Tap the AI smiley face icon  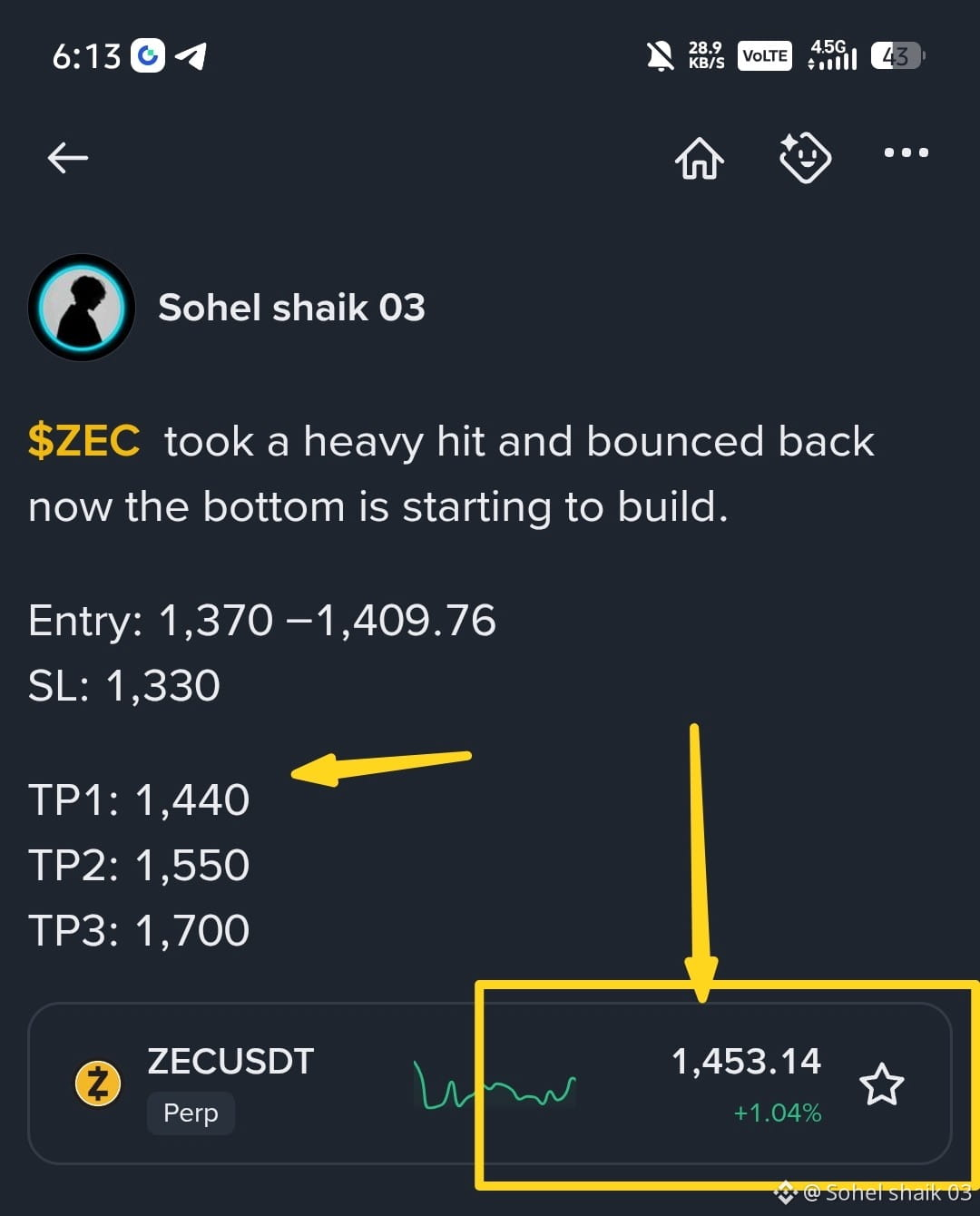click(805, 157)
